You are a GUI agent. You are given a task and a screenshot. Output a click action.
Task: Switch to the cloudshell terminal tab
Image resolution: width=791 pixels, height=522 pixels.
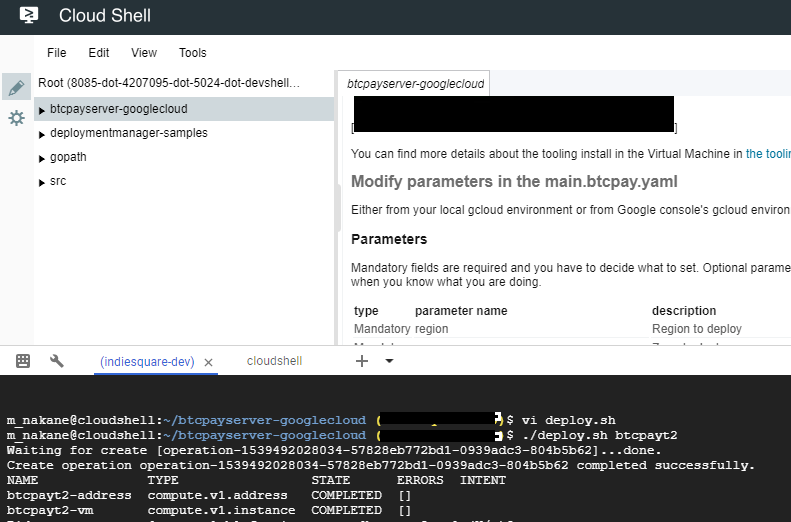tap(274, 361)
